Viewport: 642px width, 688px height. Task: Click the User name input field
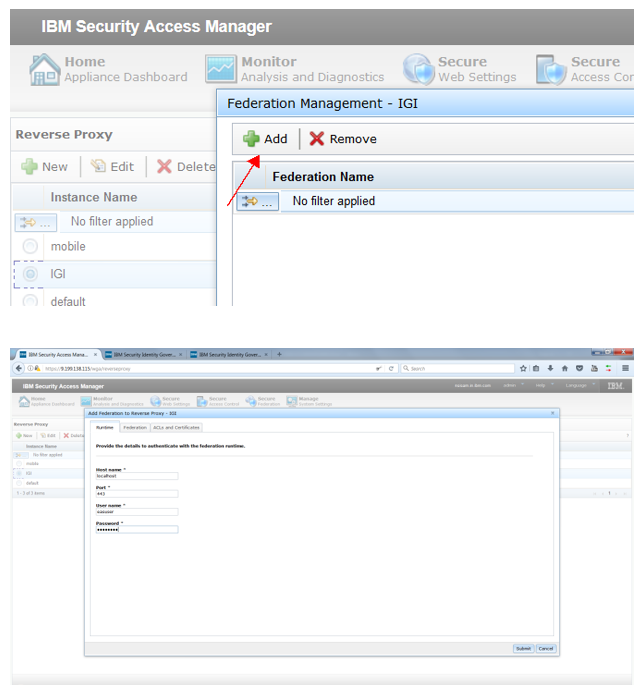[137, 512]
